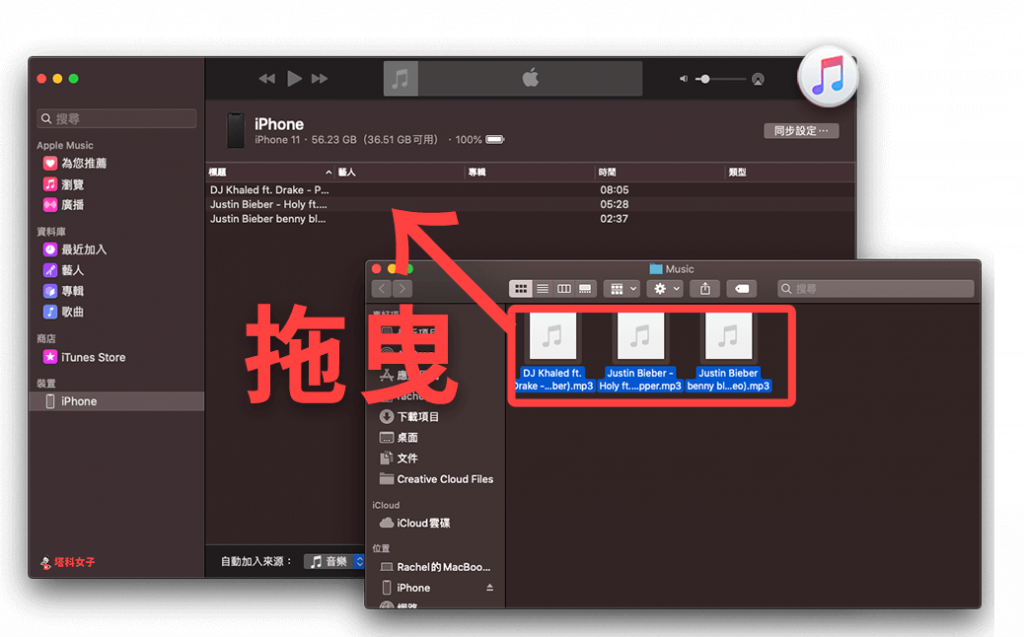The width and height of the screenshot is (1024, 637).
Task: Open the Finder action gear menu
Action: (x=665, y=289)
